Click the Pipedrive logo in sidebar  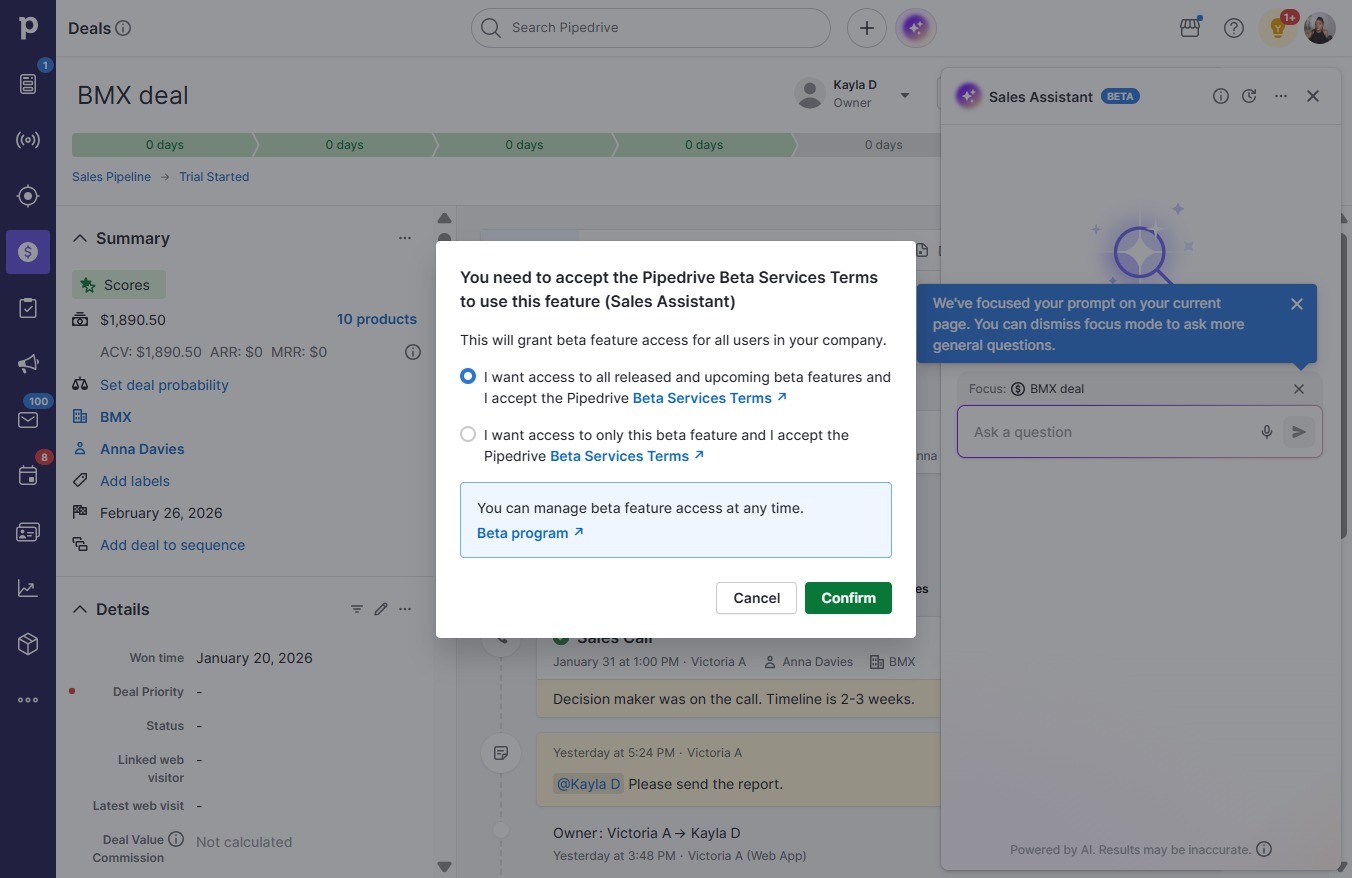tap(28, 27)
